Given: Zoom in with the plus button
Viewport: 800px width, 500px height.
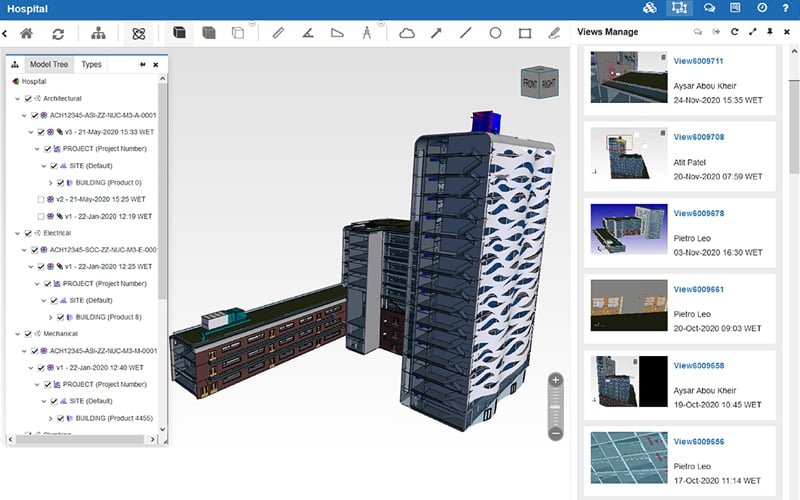Looking at the screenshot, I should [556, 380].
